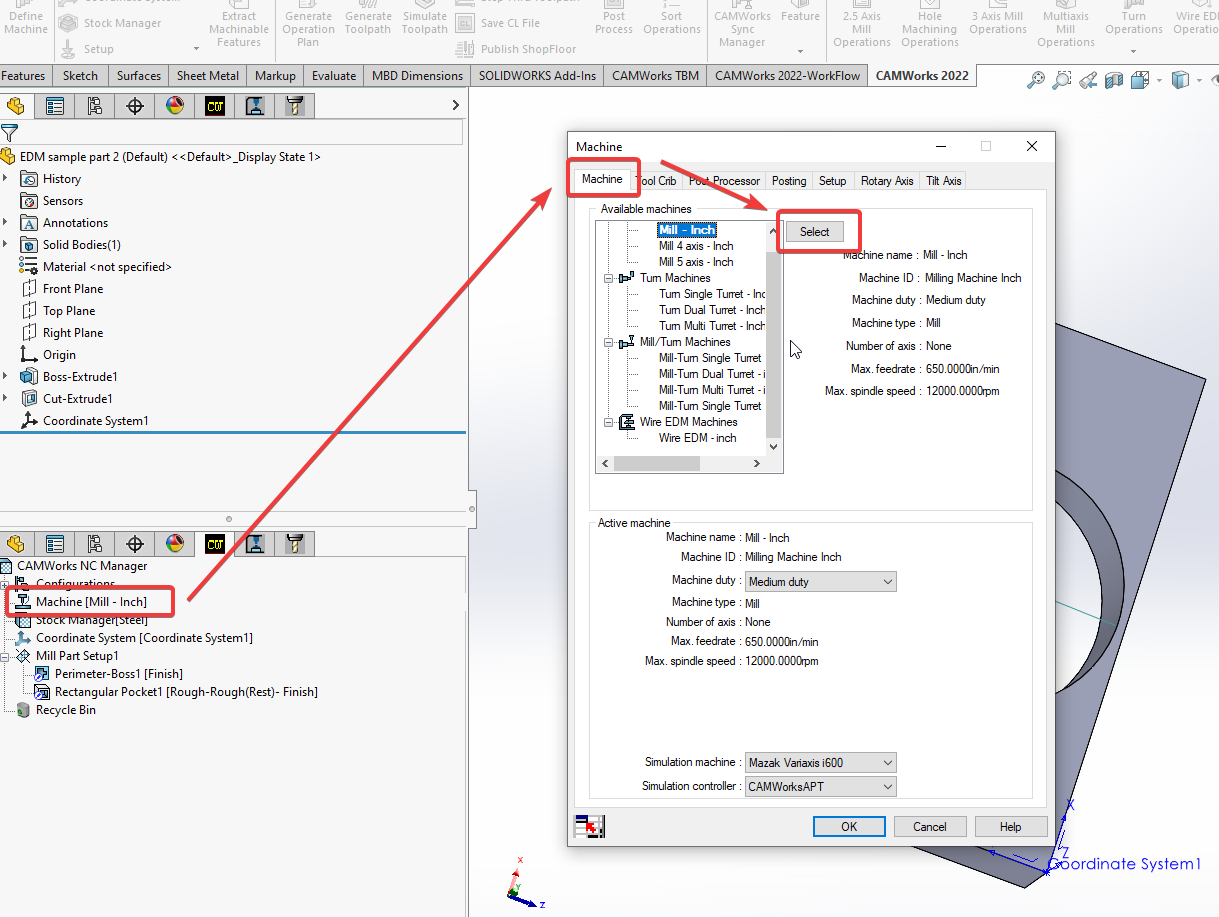Screen dimensions: 1219x917
Task: Open ConfigurationManager tab in top pane
Action: tap(95, 105)
